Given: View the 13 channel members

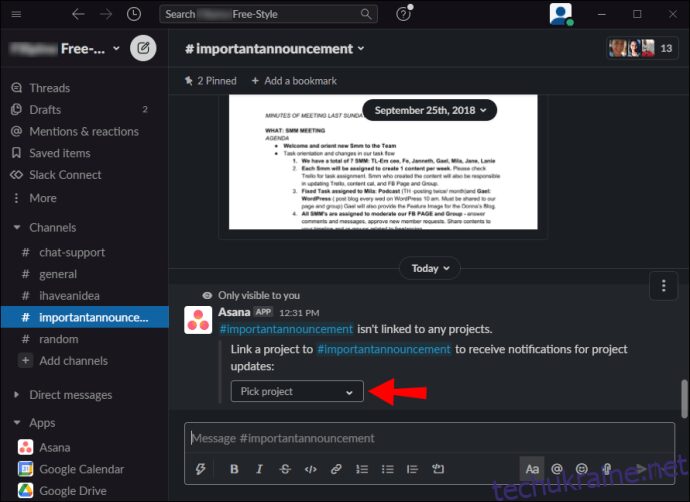Looking at the screenshot, I should 642,48.
